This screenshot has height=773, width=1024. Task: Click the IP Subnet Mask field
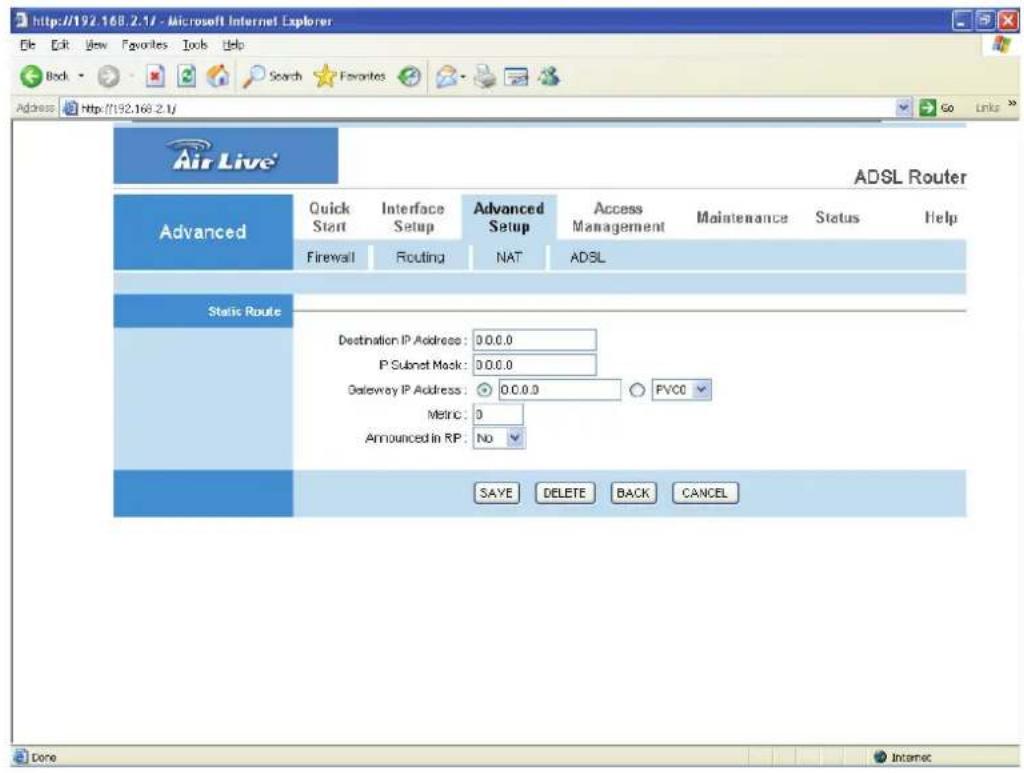(x=534, y=365)
